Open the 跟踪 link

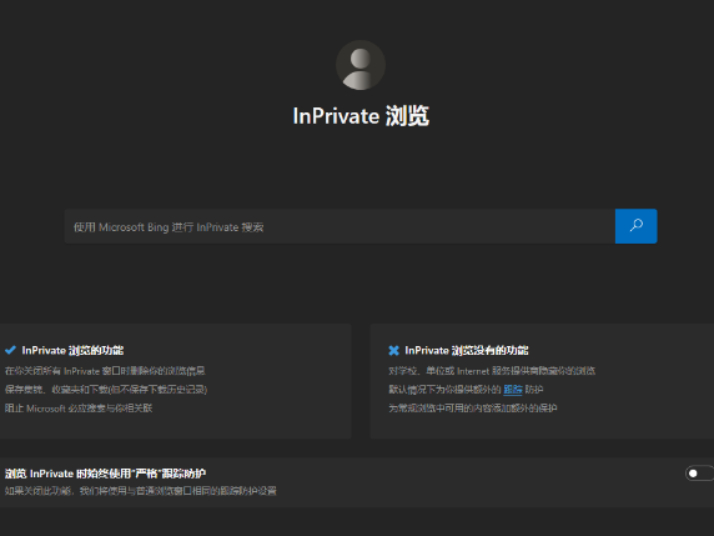click(512, 389)
